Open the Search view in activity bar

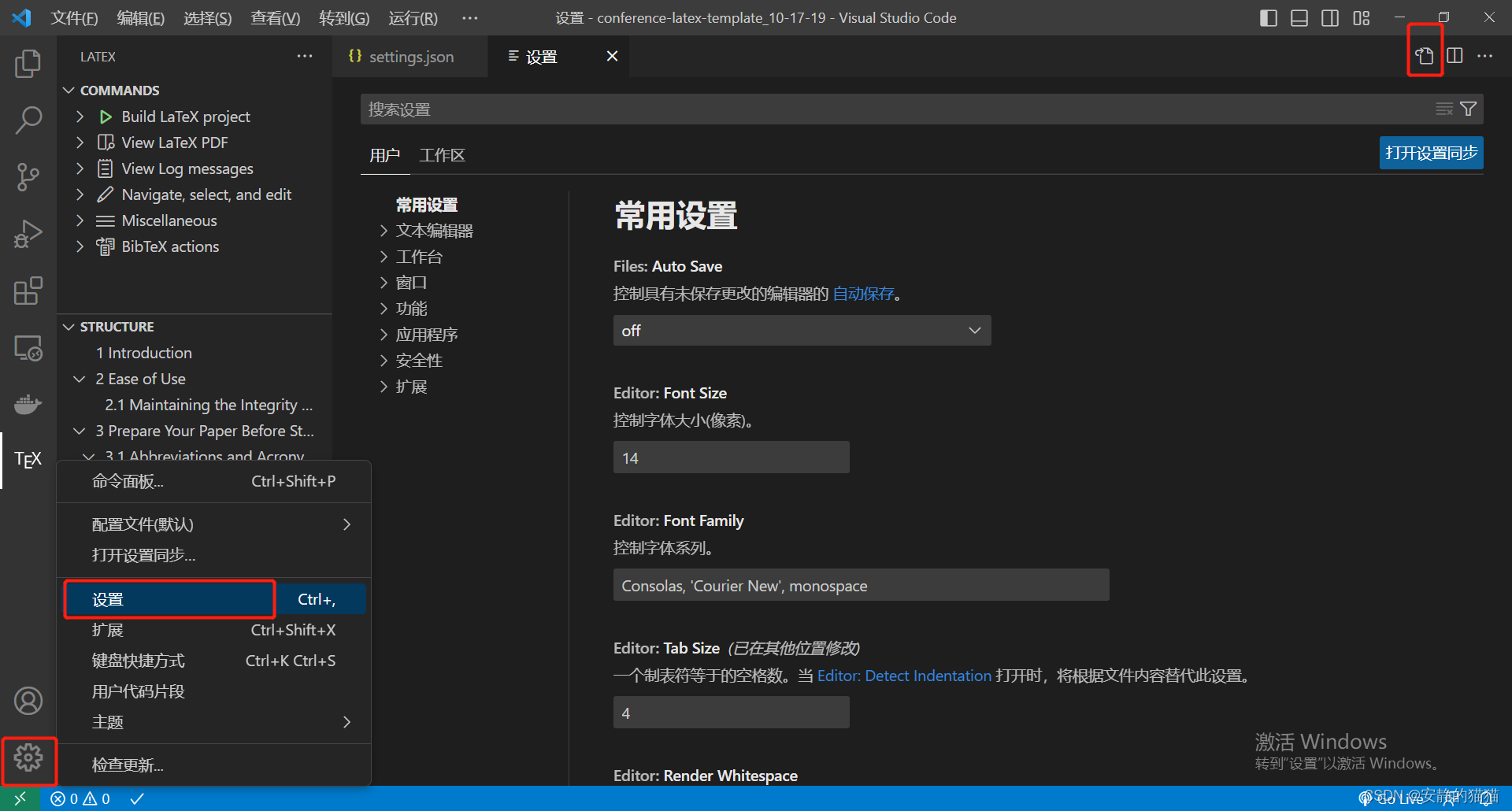(x=28, y=120)
